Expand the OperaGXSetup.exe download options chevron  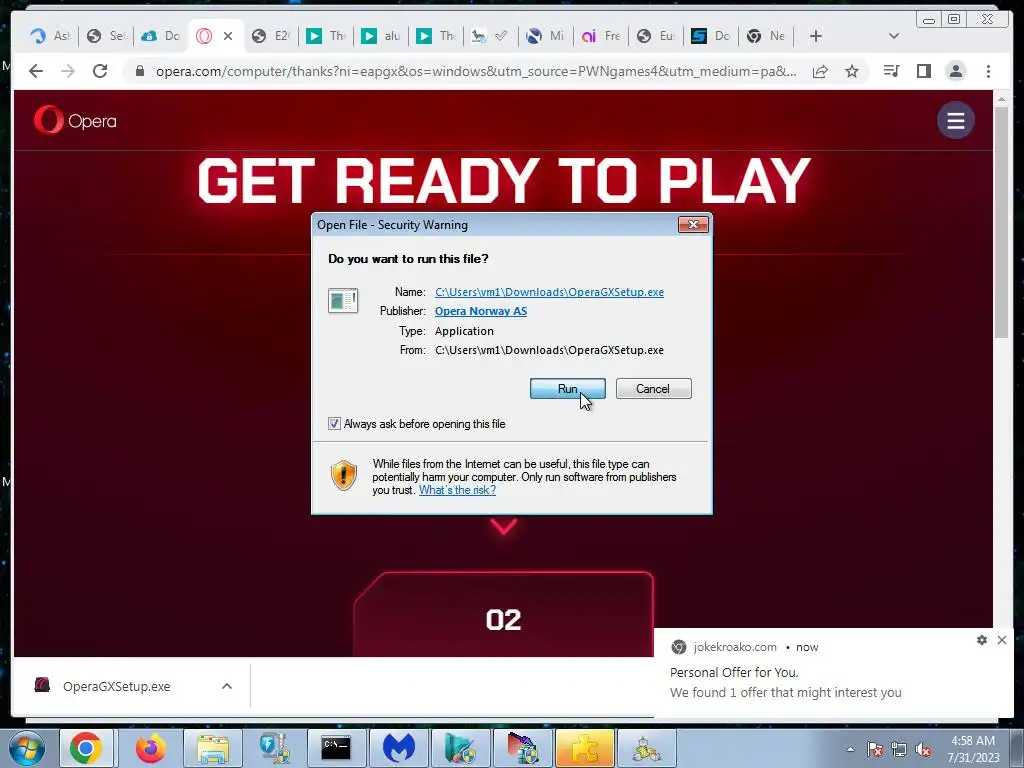(227, 686)
